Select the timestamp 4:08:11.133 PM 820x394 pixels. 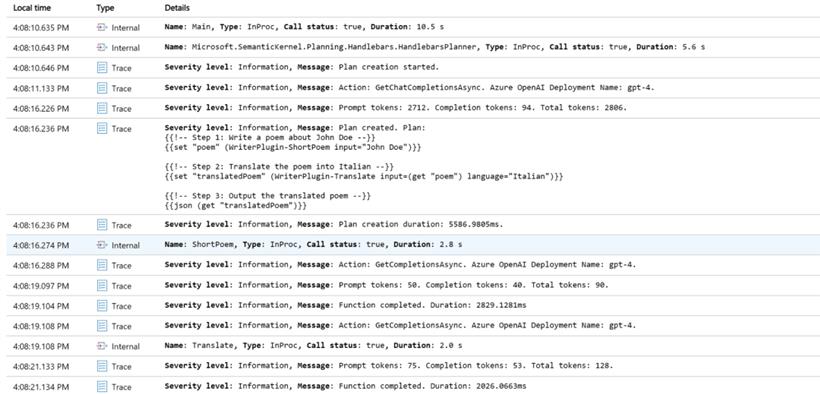41,88
